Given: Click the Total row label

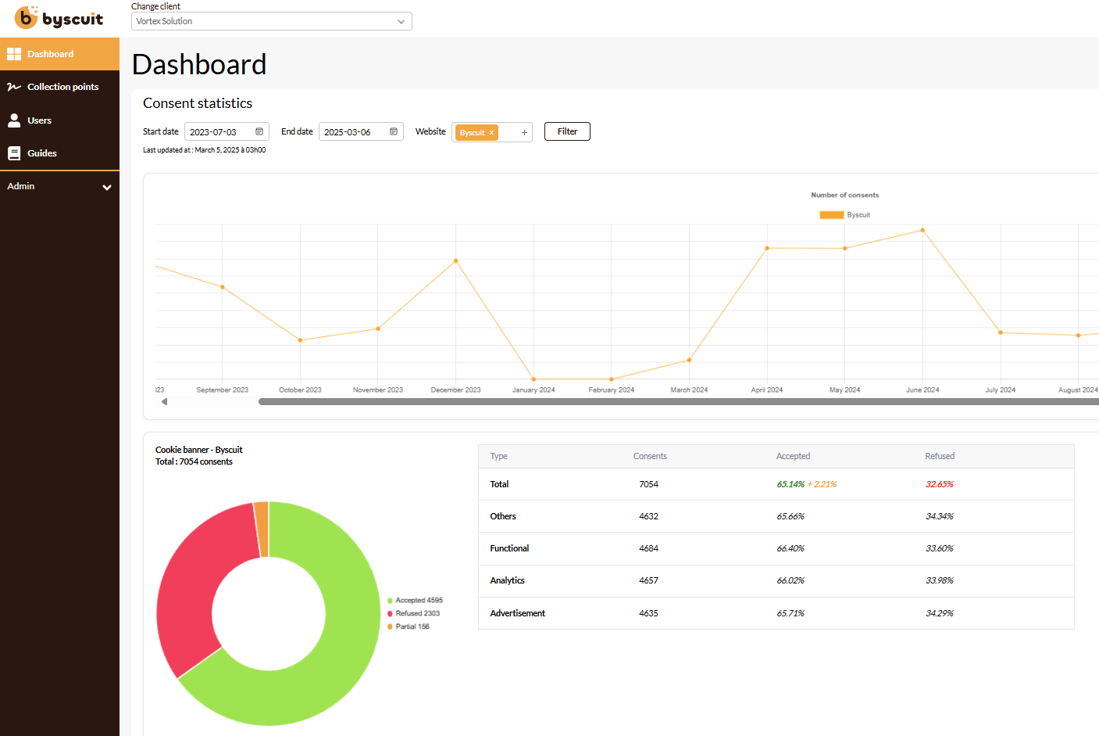Looking at the screenshot, I should click(499, 484).
